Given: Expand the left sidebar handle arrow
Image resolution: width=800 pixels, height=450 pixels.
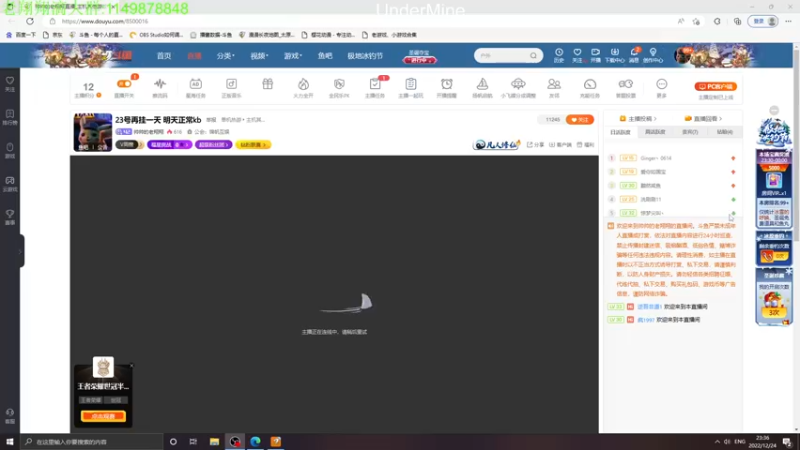Looking at the screenshot, I should click(x=20, y=251).
